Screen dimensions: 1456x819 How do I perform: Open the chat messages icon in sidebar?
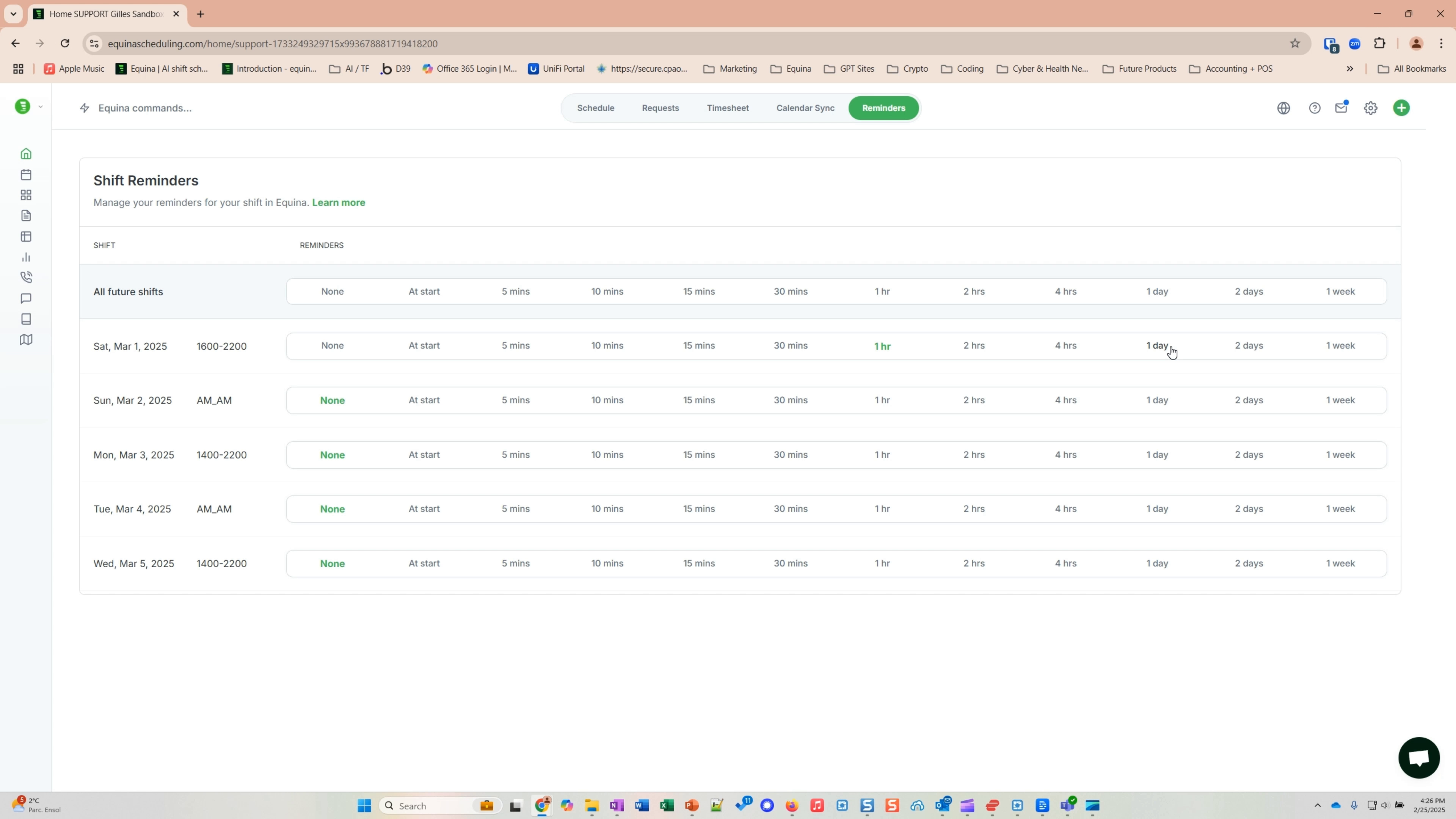(x=26, y=298)
